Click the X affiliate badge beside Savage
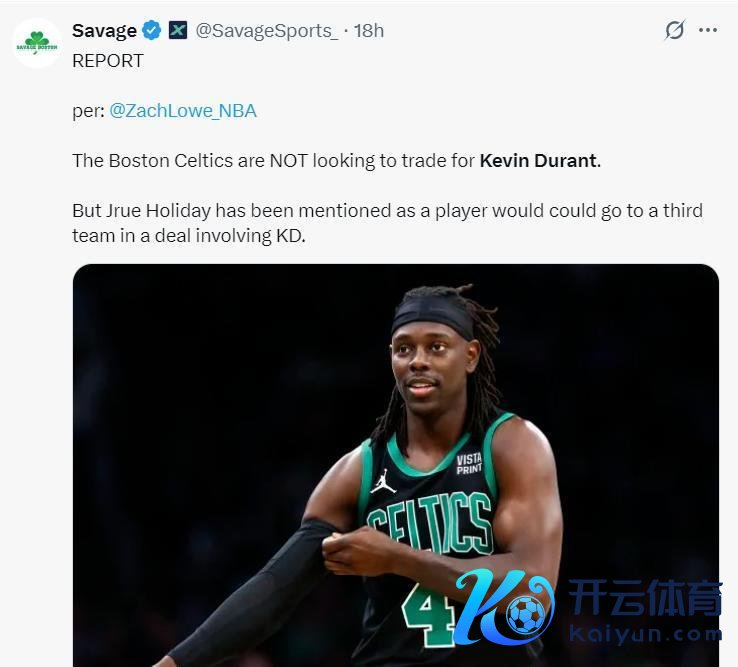This screenshot has width=738, height=667. pos(178,31)
